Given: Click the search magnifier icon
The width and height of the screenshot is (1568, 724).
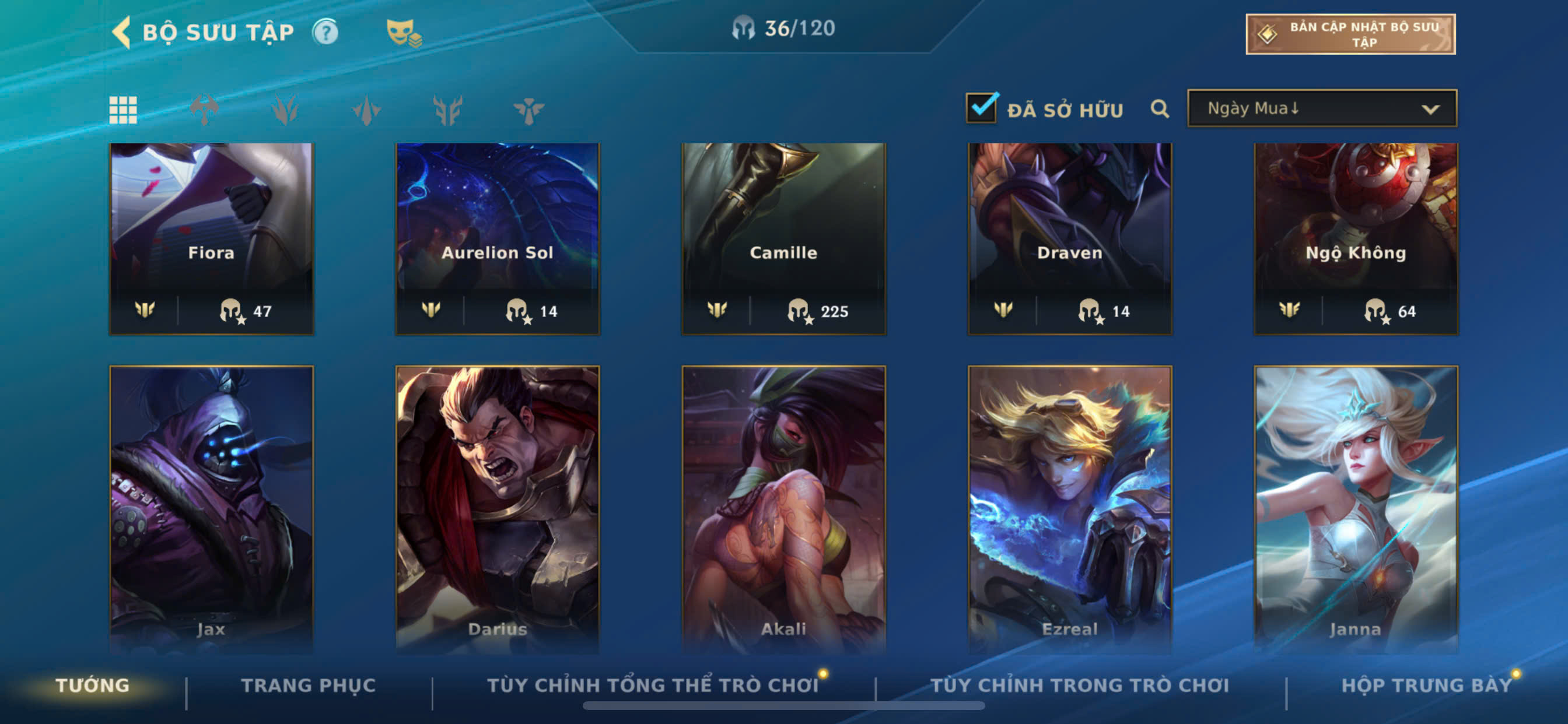Looking at the screenshot, I should click(x=1160, y=109).
